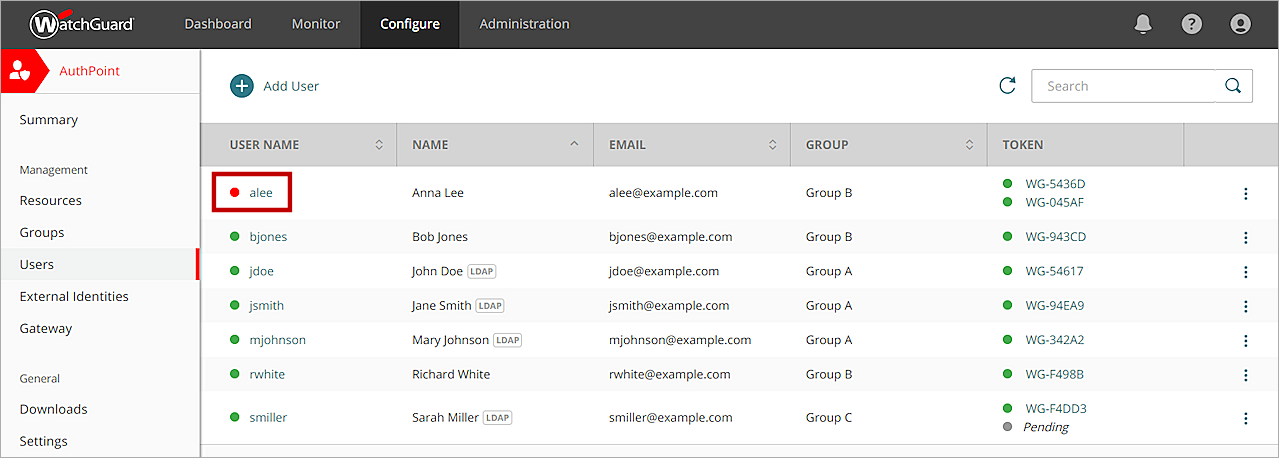
Task: Open the help question mark icon
Action: click(1191, 24)
